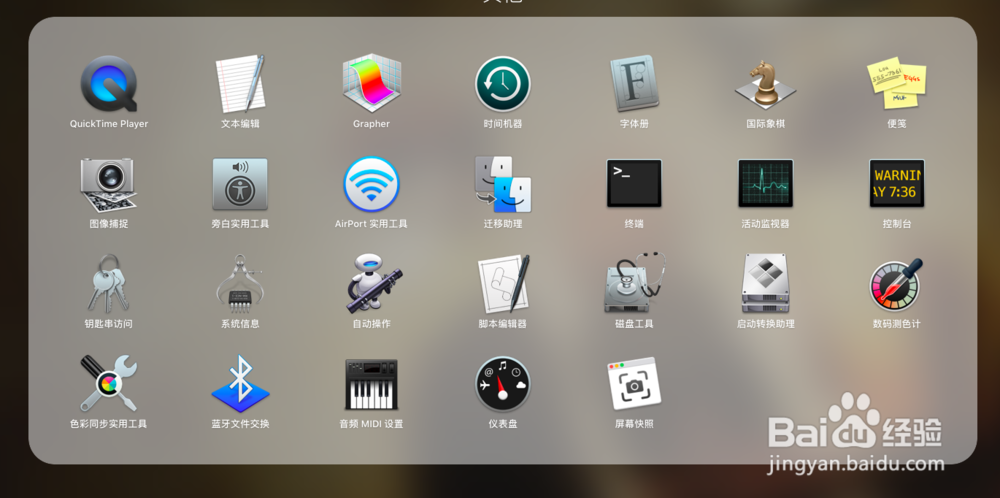Viewport: 1000px width, 498px height.
Task: Open 字体册 Font Book icon
Action: tap(634, 84)
